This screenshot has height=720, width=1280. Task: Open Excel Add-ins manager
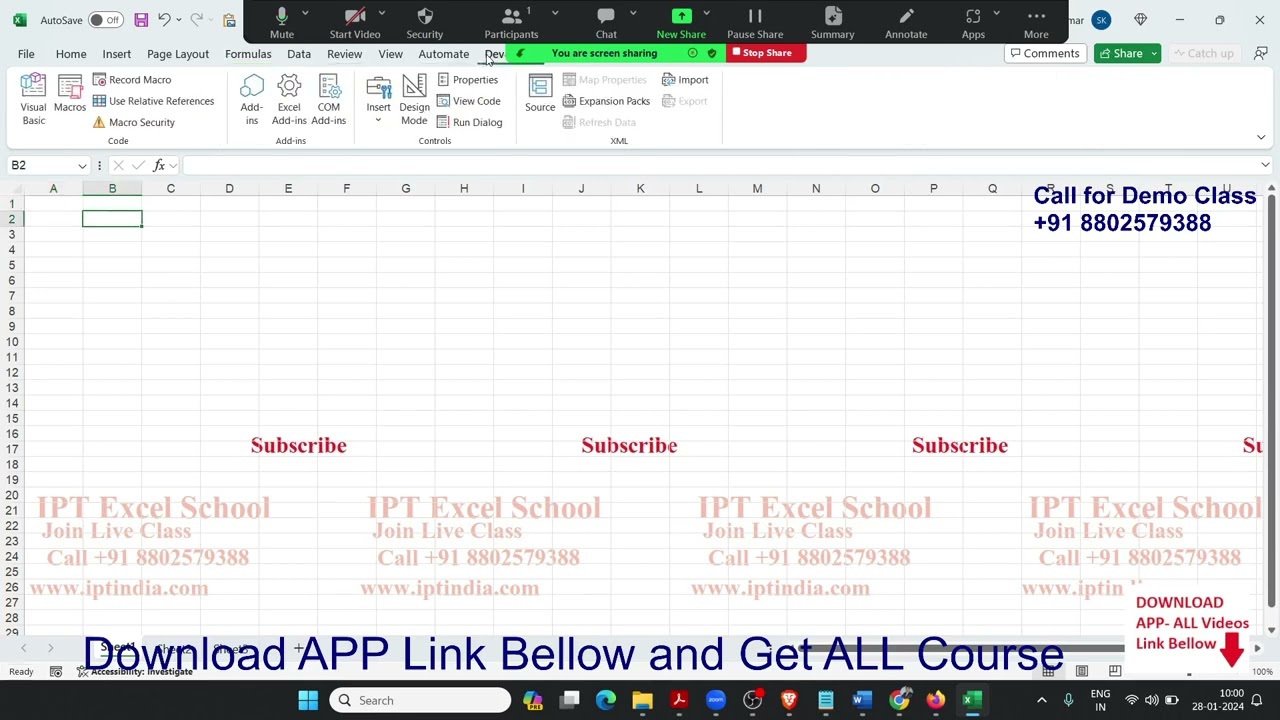[x=289, y=100]
